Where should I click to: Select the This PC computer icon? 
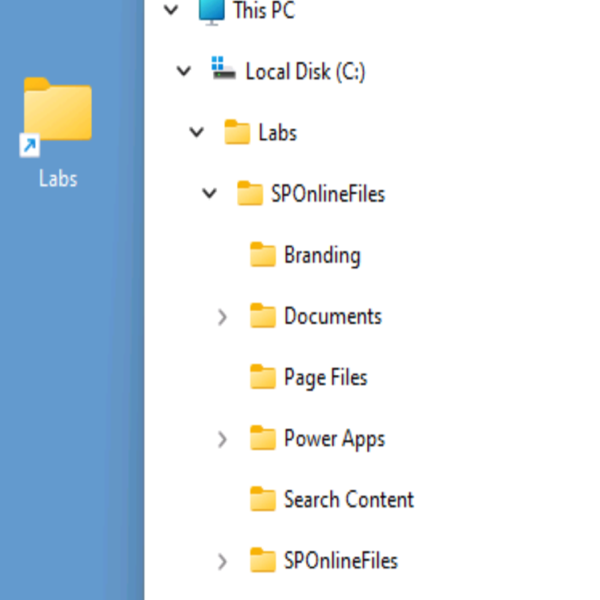(x=212, y=11)
